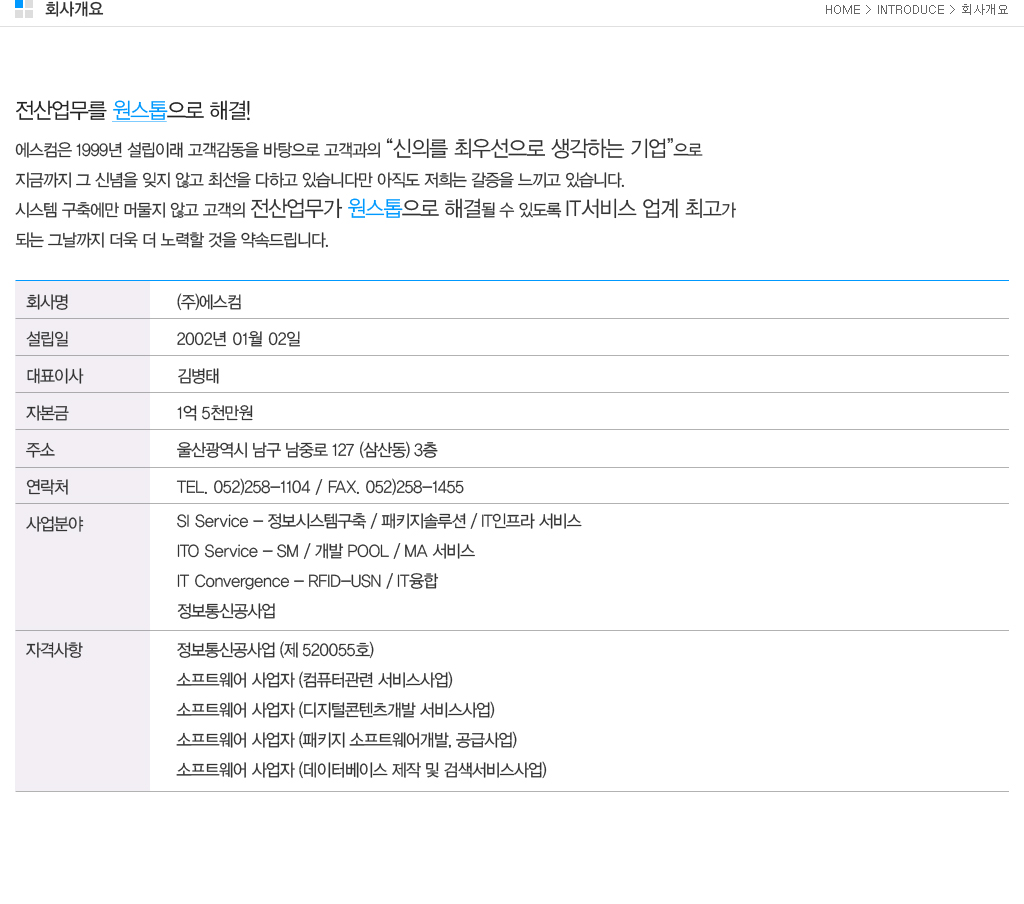
Task: Select 정보통신공사업 (제 520055호)
Action: (275, 650)
